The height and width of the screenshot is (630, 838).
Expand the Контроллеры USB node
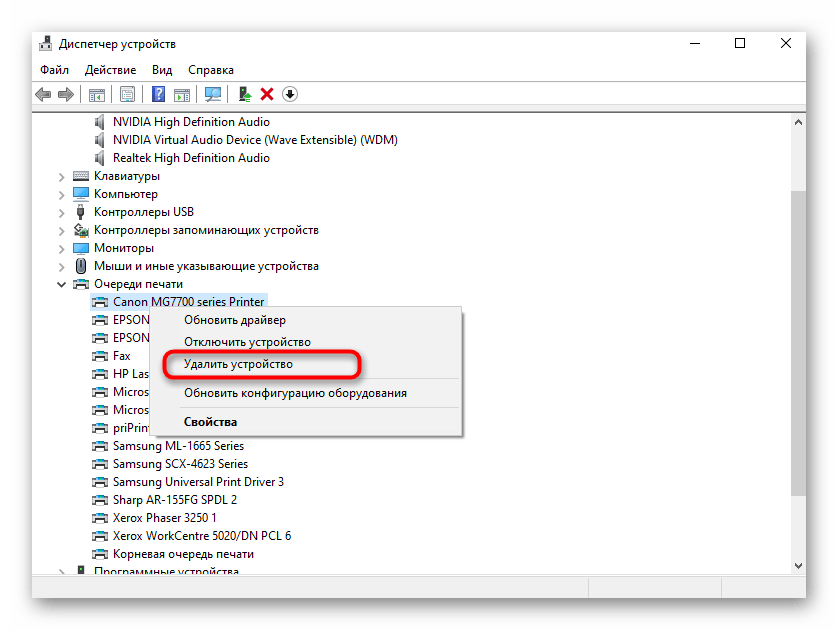62,212
